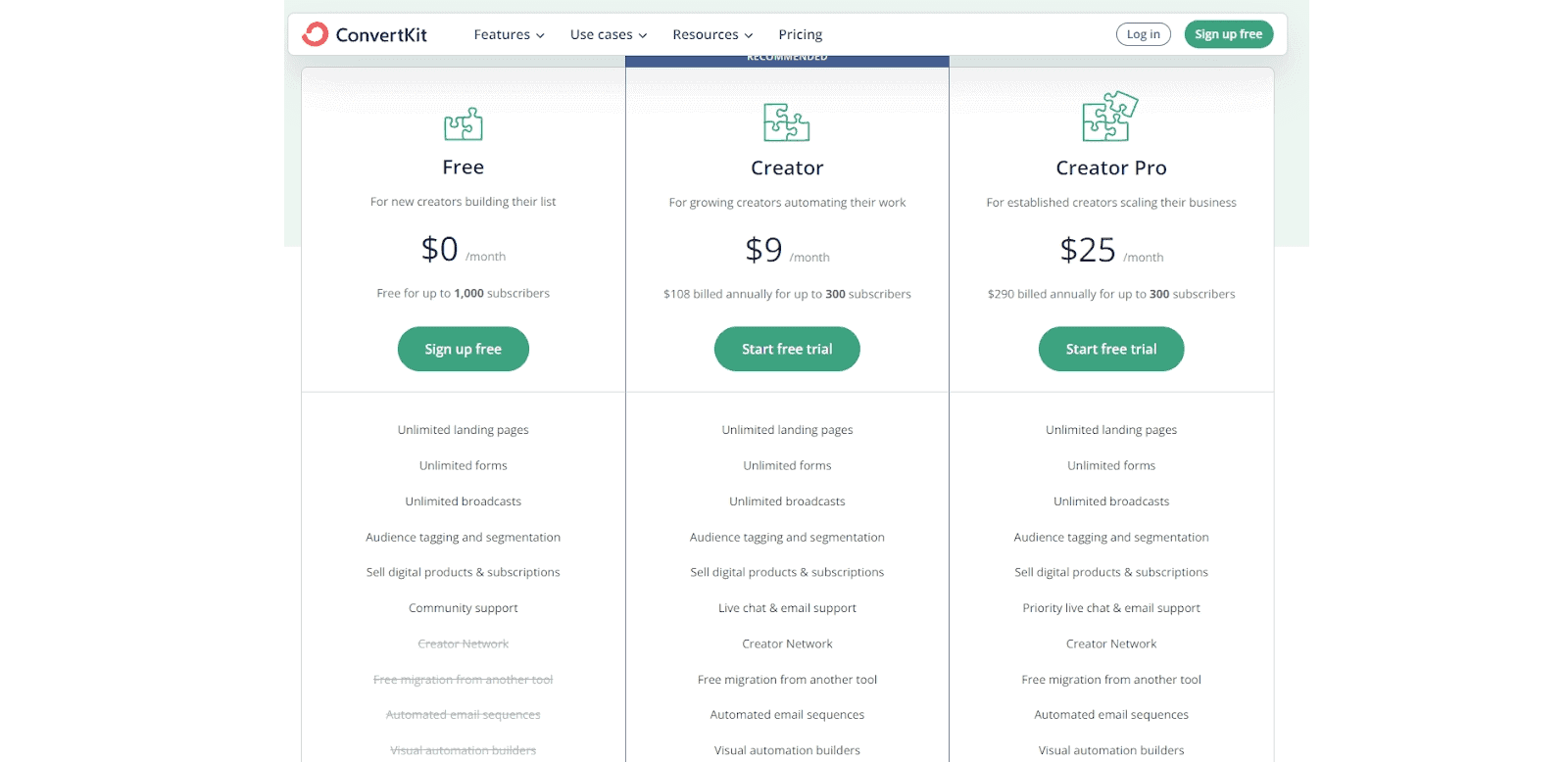Click 'Automated email sequences' in Creator Pro

(1111, 715)
